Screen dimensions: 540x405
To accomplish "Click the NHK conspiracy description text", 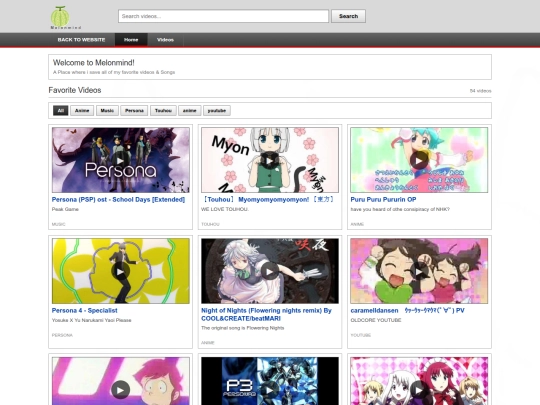I will pos(400,209).
